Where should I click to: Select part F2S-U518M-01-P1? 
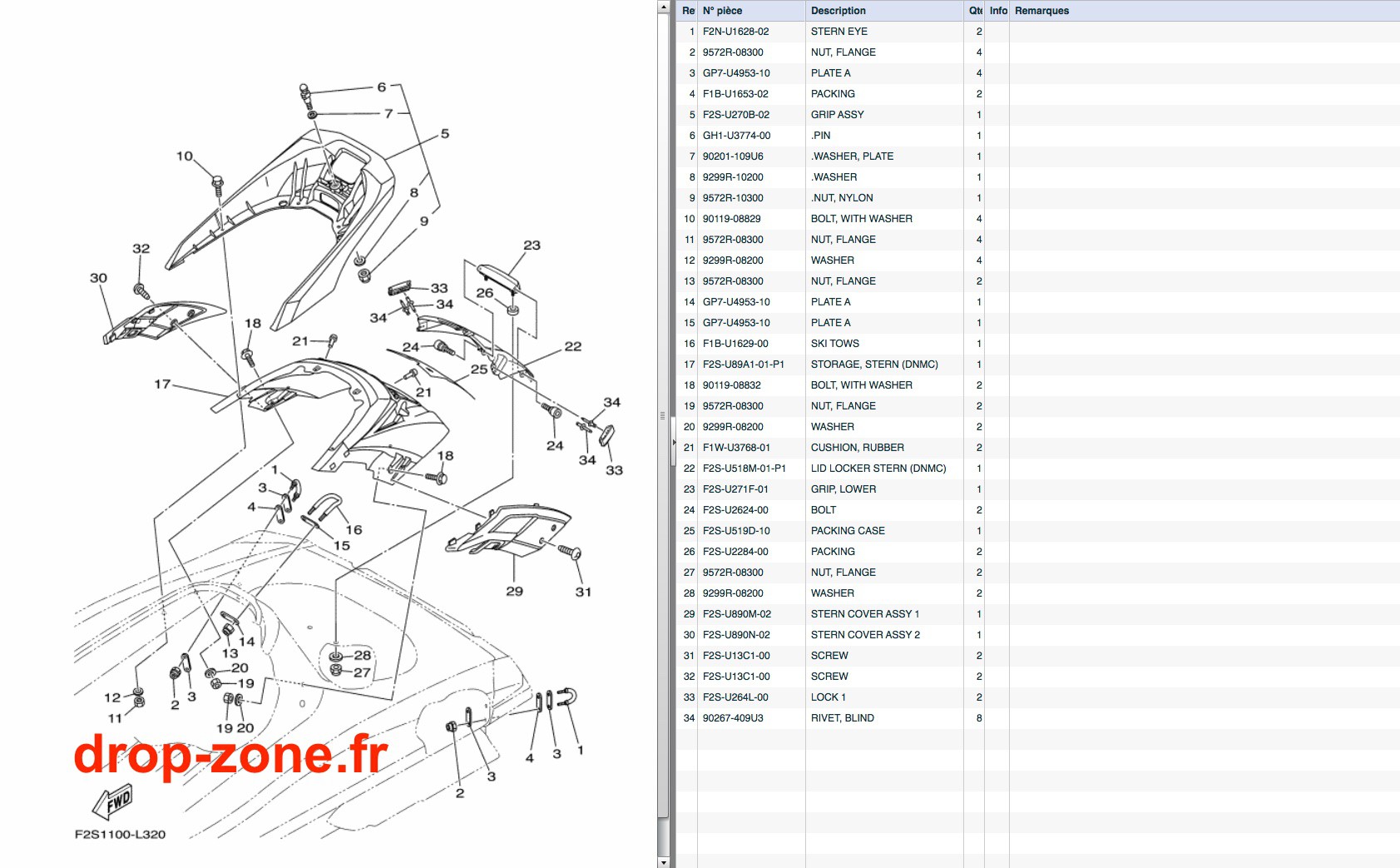[744, 469]
